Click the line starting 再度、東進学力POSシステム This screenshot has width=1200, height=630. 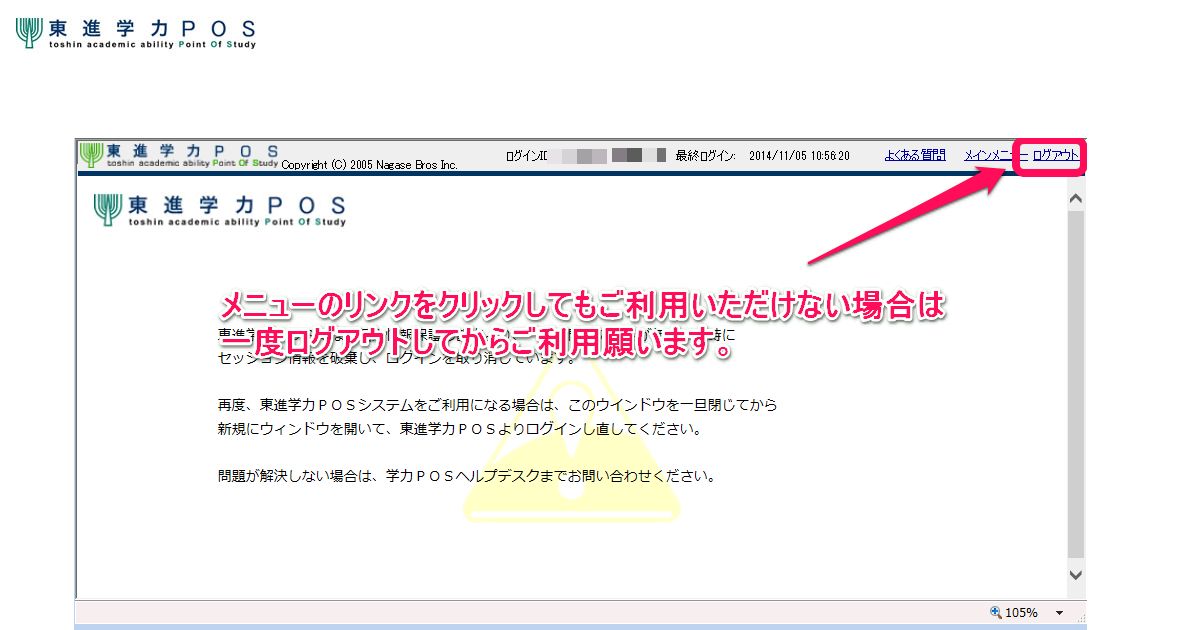tap(498, 405)
